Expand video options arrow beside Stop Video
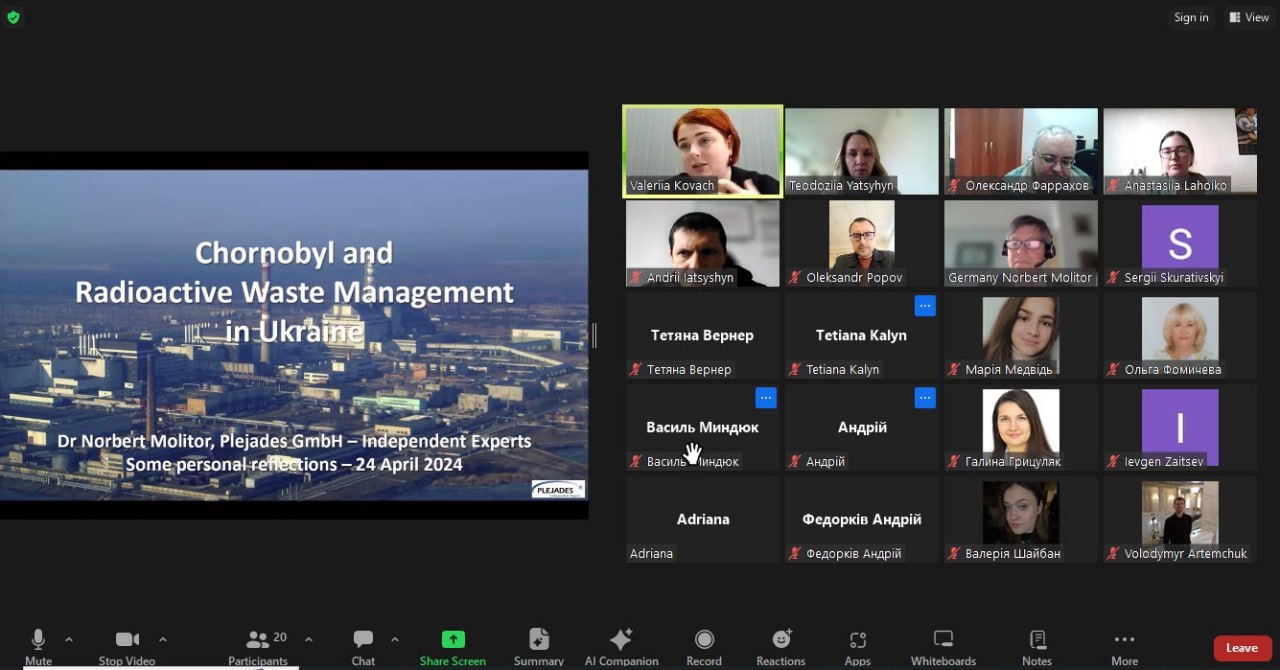Viewport: 1280px width, 670px height. click(163, 639)
